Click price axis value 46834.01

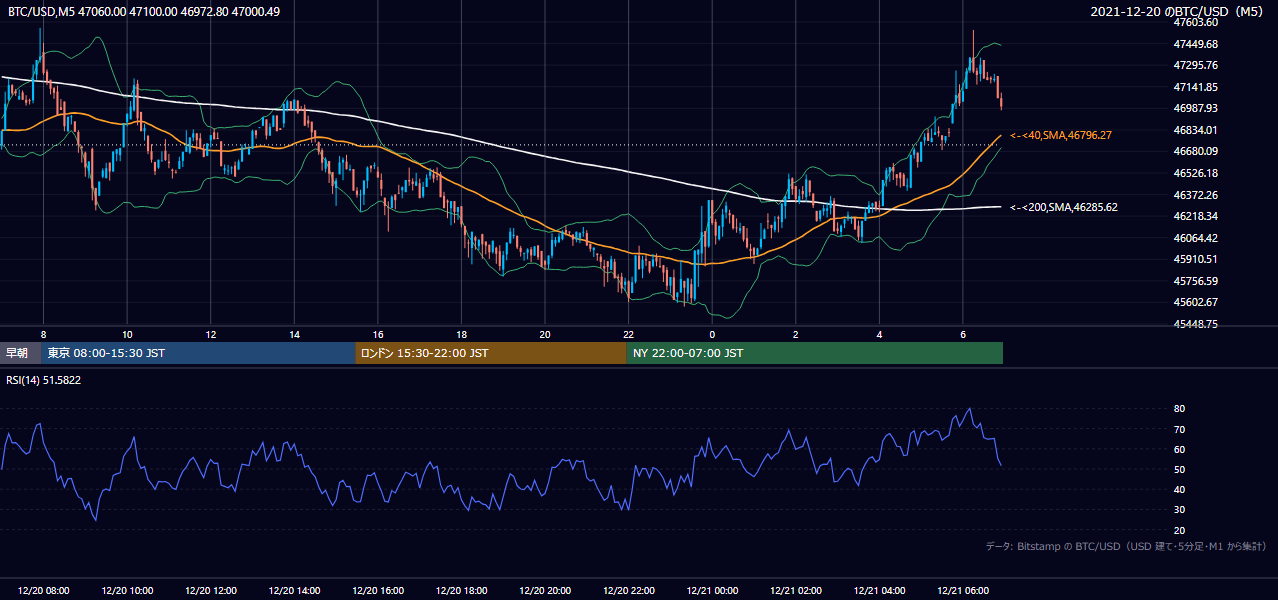[x=1196, y=130]
